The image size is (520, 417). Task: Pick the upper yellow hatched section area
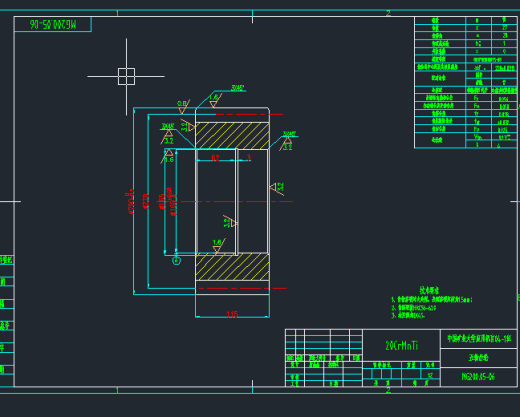(x=232, y=135)
